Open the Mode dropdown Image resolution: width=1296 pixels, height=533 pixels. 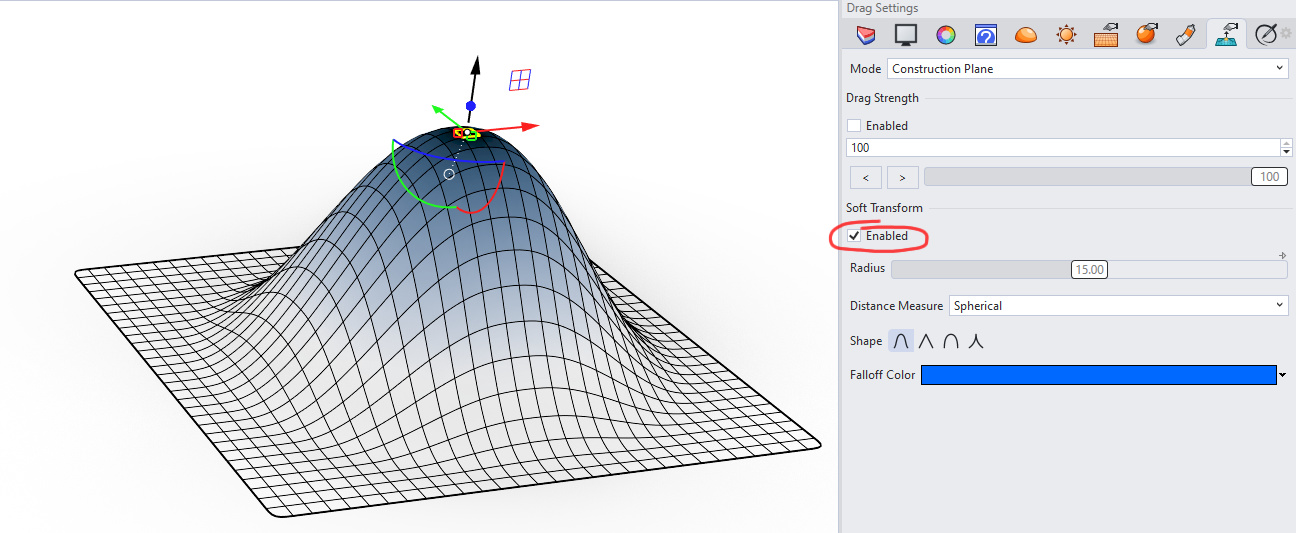1087,69
